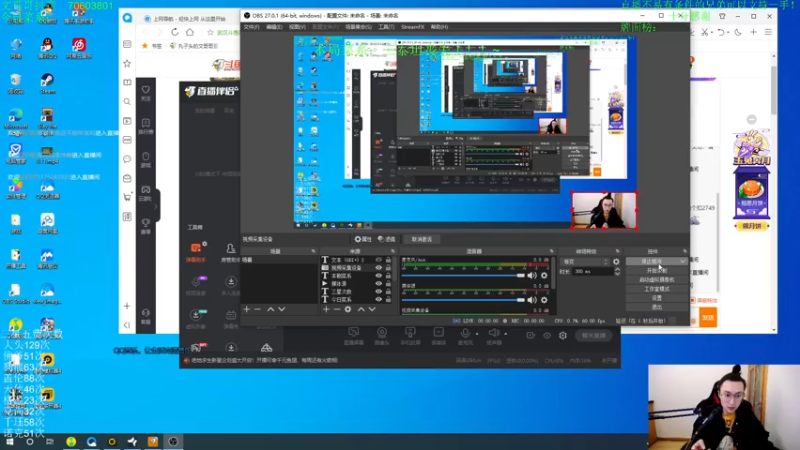Image resolution: width=800 pixels, height=450 pixels.
Task: Select 视频采集设备 row in sources list
Action: click(356, 267)
